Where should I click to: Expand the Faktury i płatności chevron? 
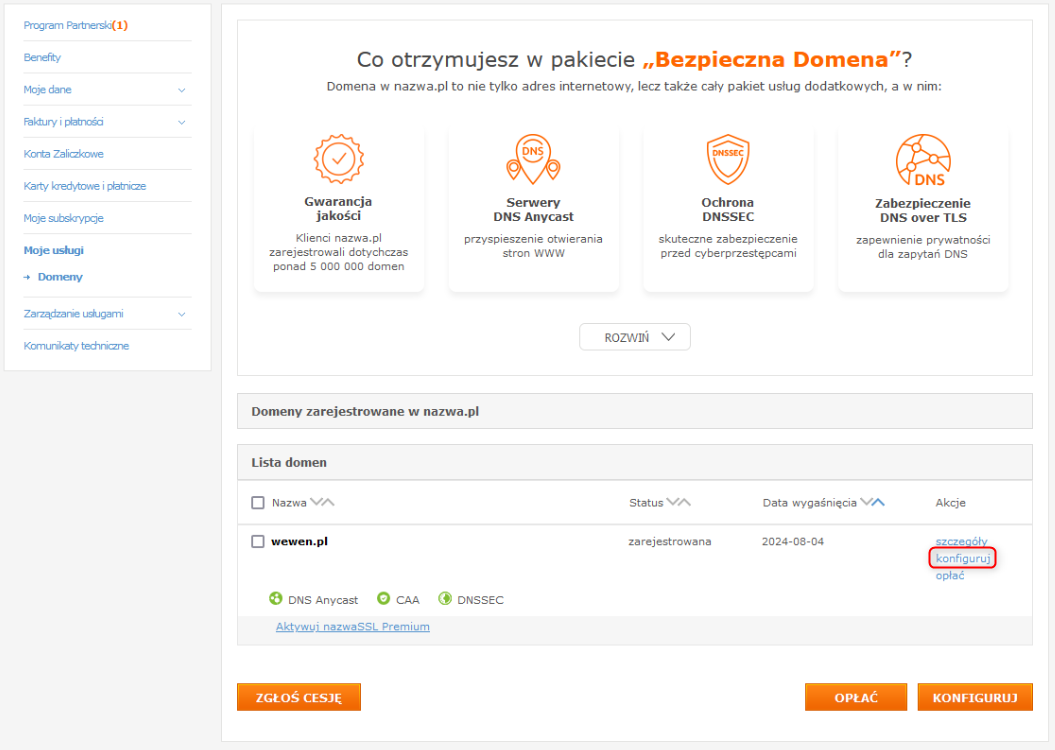(182, 122)
